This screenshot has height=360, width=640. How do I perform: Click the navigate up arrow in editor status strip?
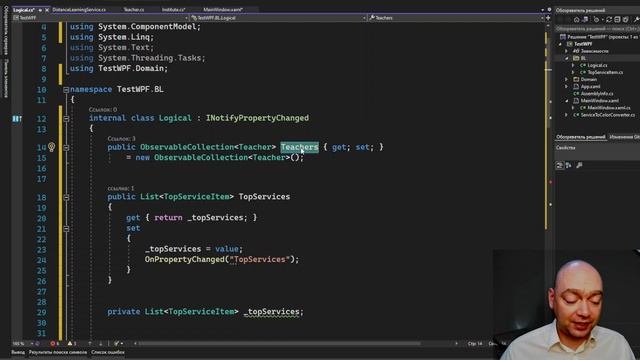pyautogui.click(x=90, y=344)
